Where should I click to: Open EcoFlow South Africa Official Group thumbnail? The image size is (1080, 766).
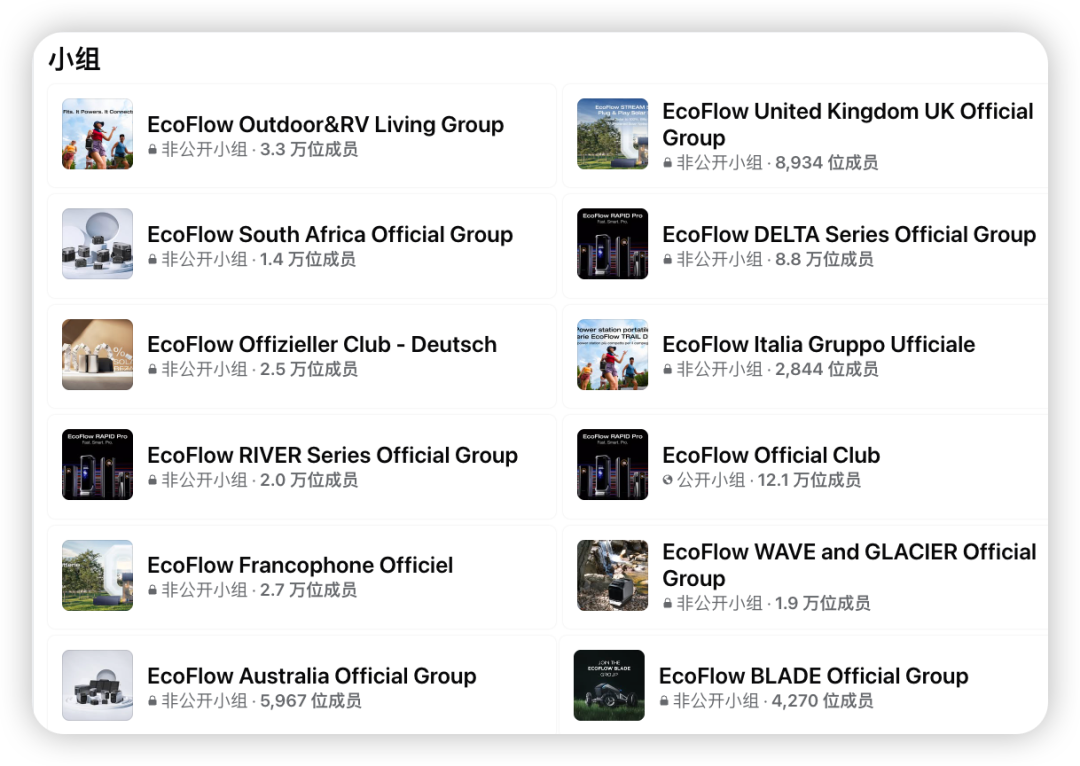97,244
